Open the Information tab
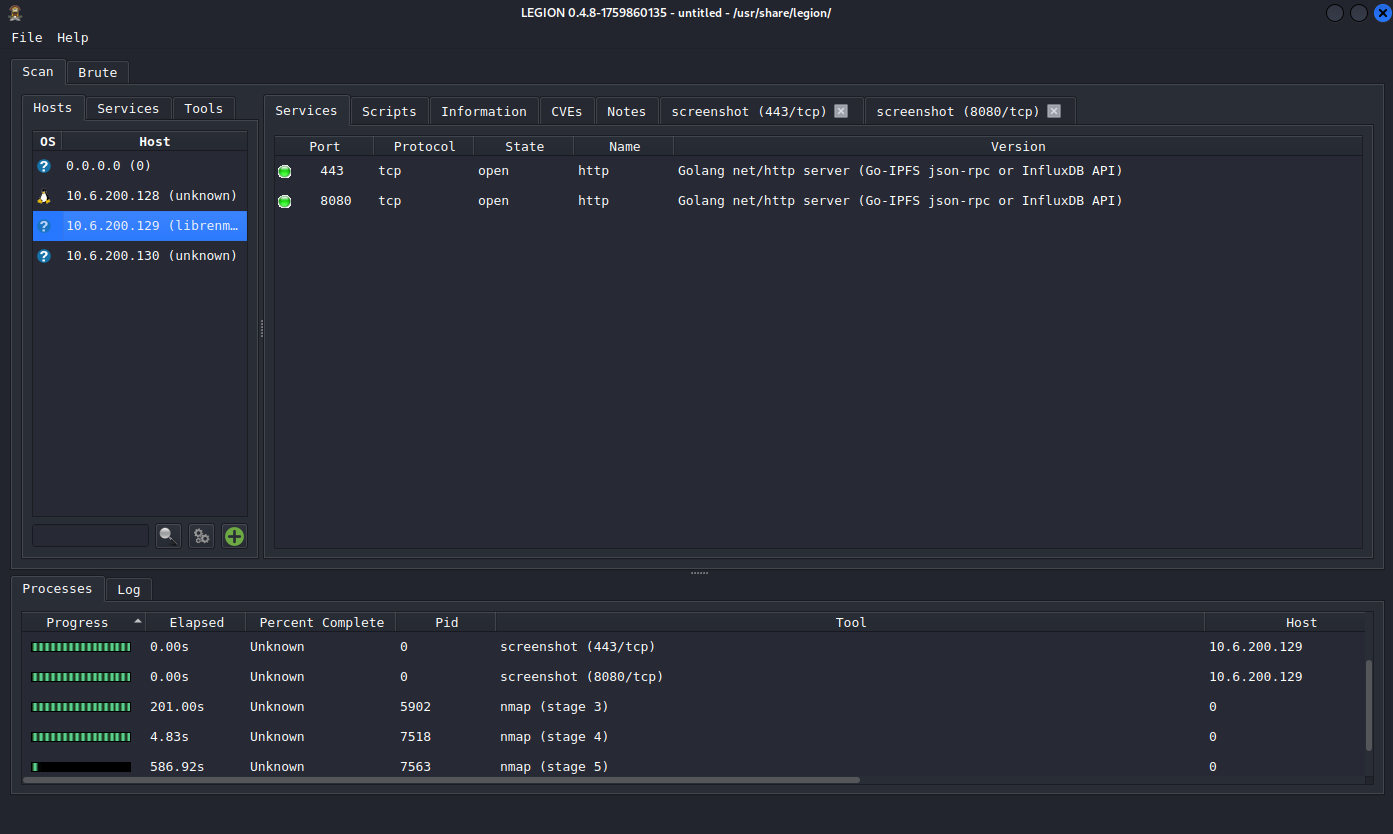The image size is (1393, 834). [484, 111]
